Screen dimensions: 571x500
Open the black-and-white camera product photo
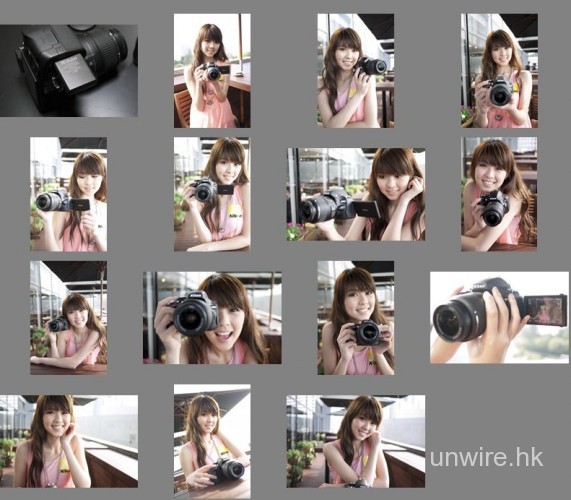click(x=69, y=71)
